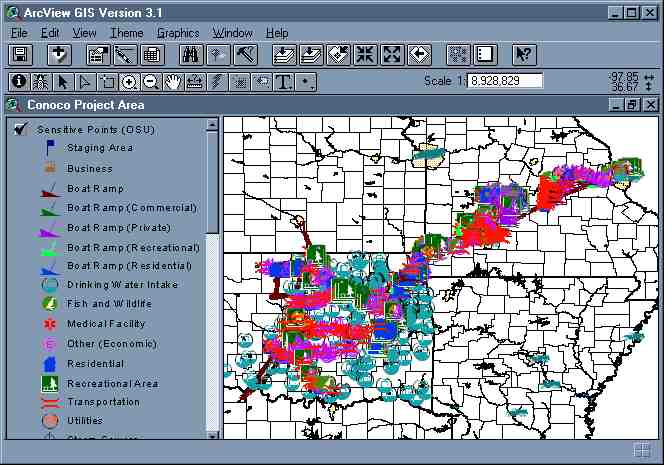Open the File menu
This screenshot has height=465, width=664.
[x=19, y=33]
